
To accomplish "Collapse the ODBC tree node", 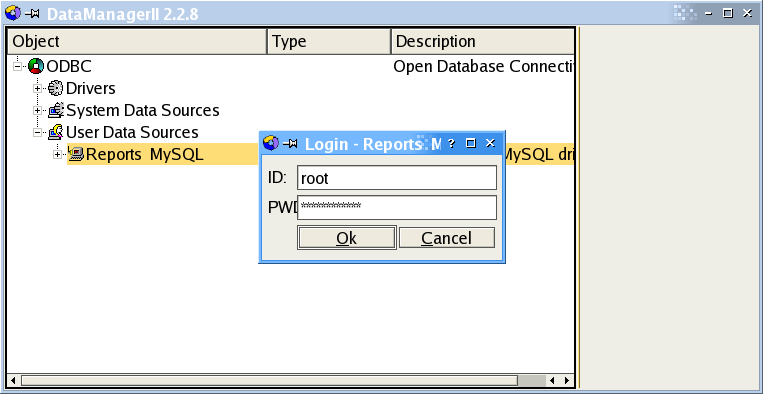I will 18,66.
